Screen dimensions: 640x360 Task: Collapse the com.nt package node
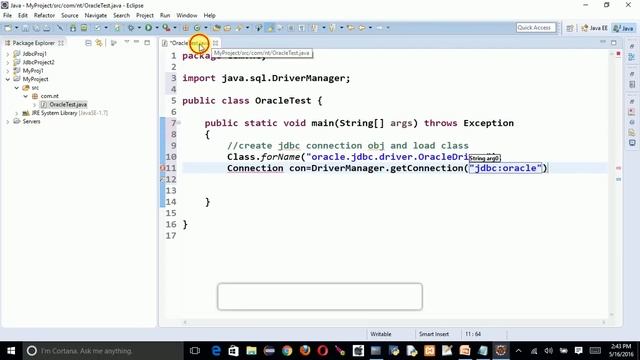(26, 96)
